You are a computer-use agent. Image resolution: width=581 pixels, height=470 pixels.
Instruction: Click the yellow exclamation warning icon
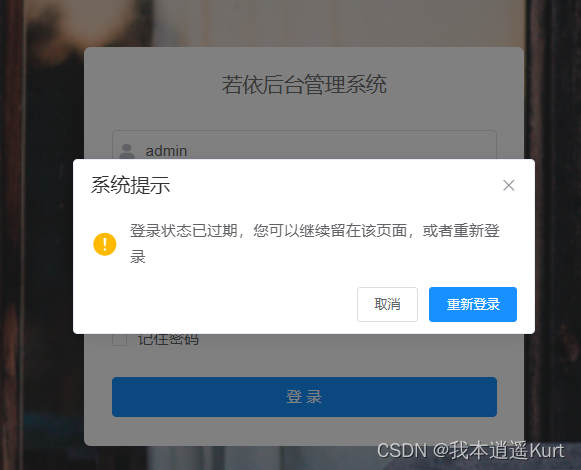pos(105,244)
